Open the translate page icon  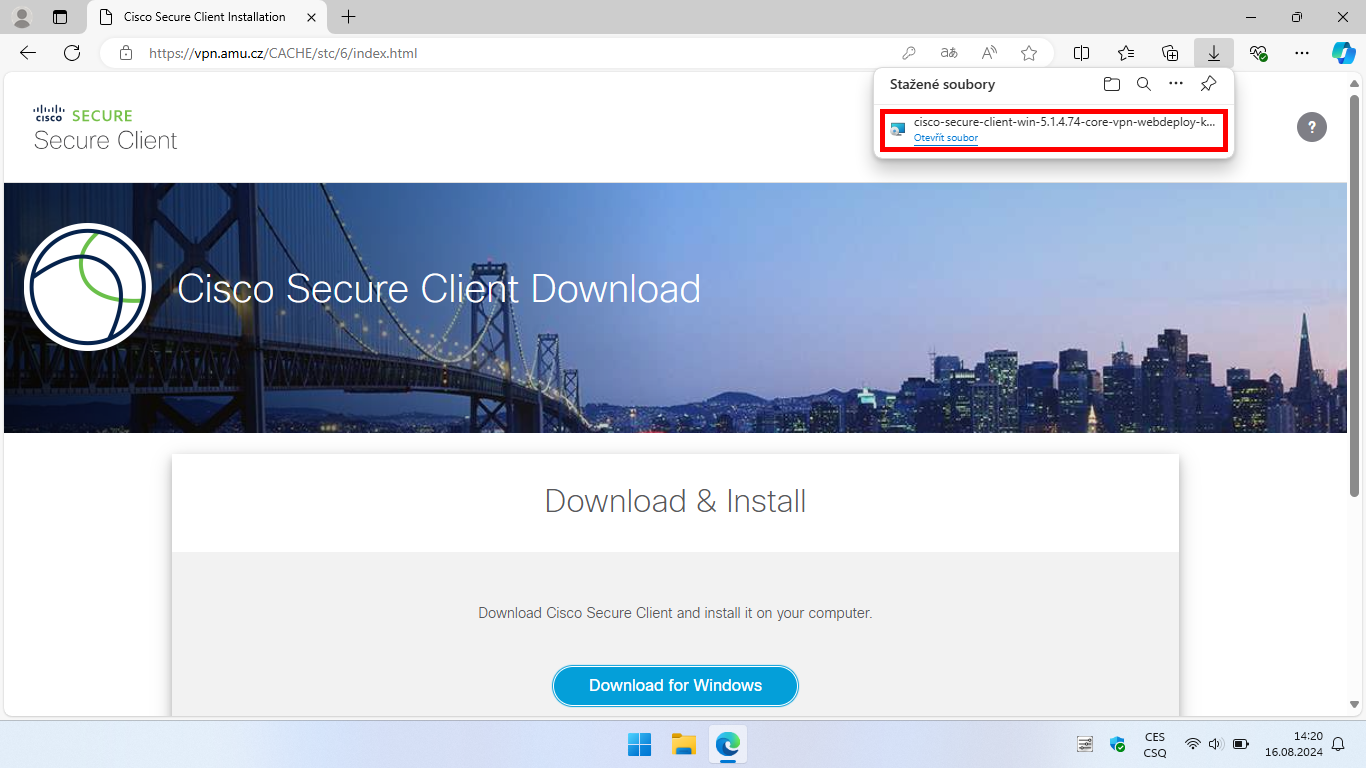(949, 53)
